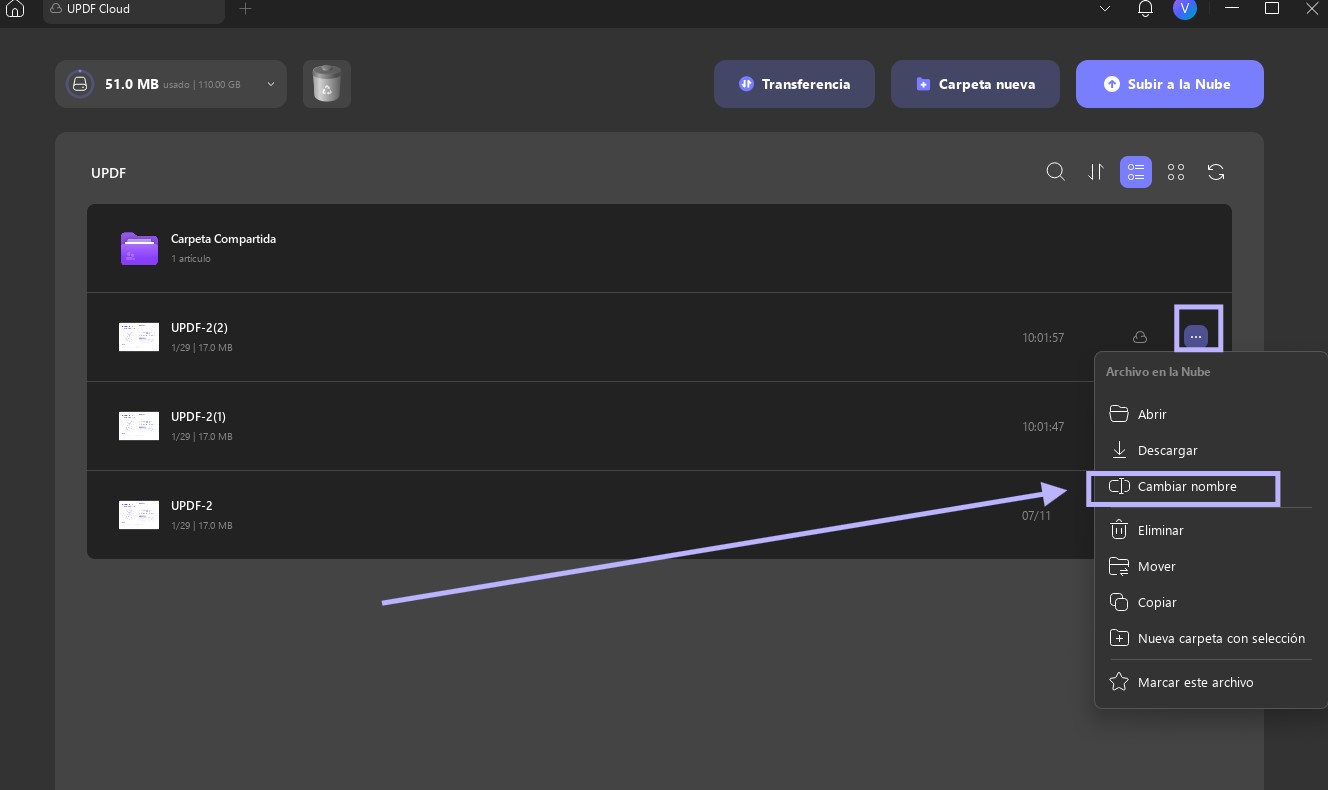1328x790 pixels.
Task: Click Subir a la Nube button
Action: click(x=1170, y=84)
